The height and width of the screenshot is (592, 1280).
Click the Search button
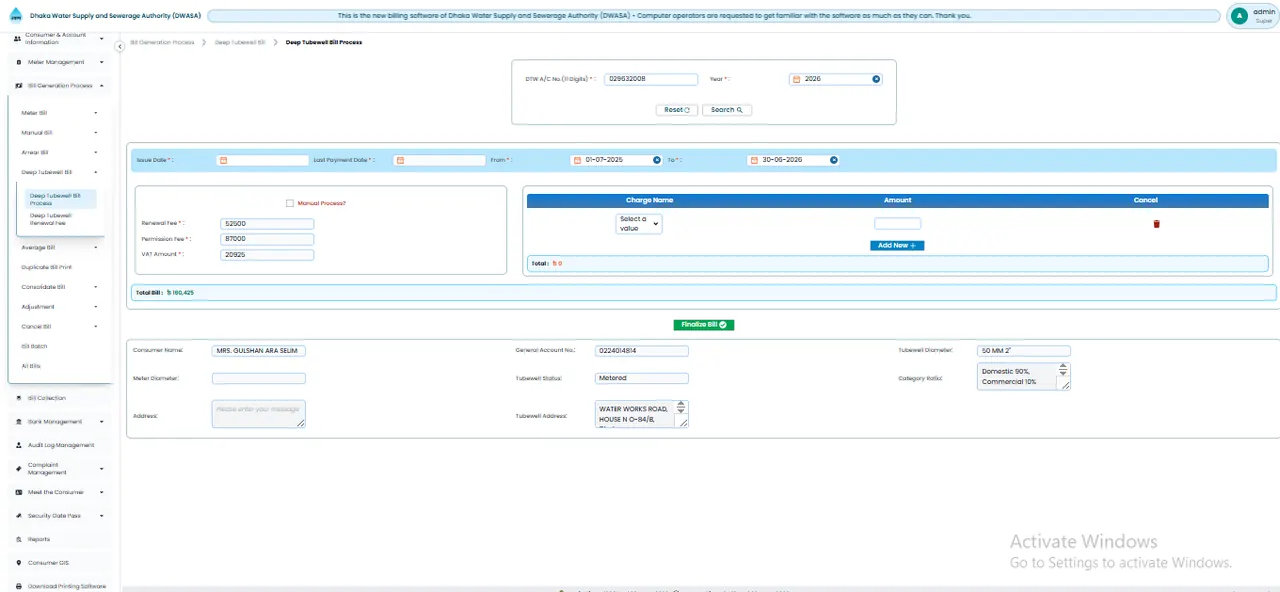[x=727, y=110]
